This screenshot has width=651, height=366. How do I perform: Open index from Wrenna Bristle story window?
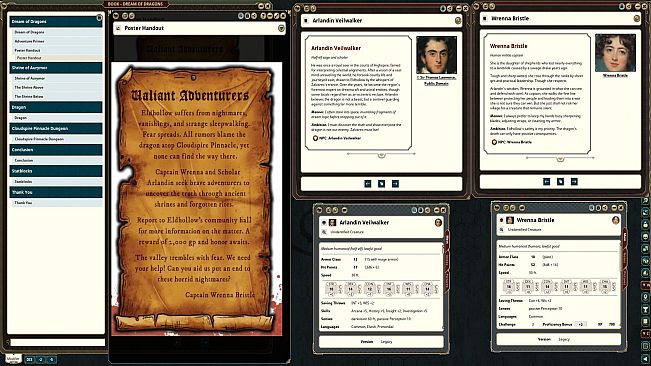[560, 182]
